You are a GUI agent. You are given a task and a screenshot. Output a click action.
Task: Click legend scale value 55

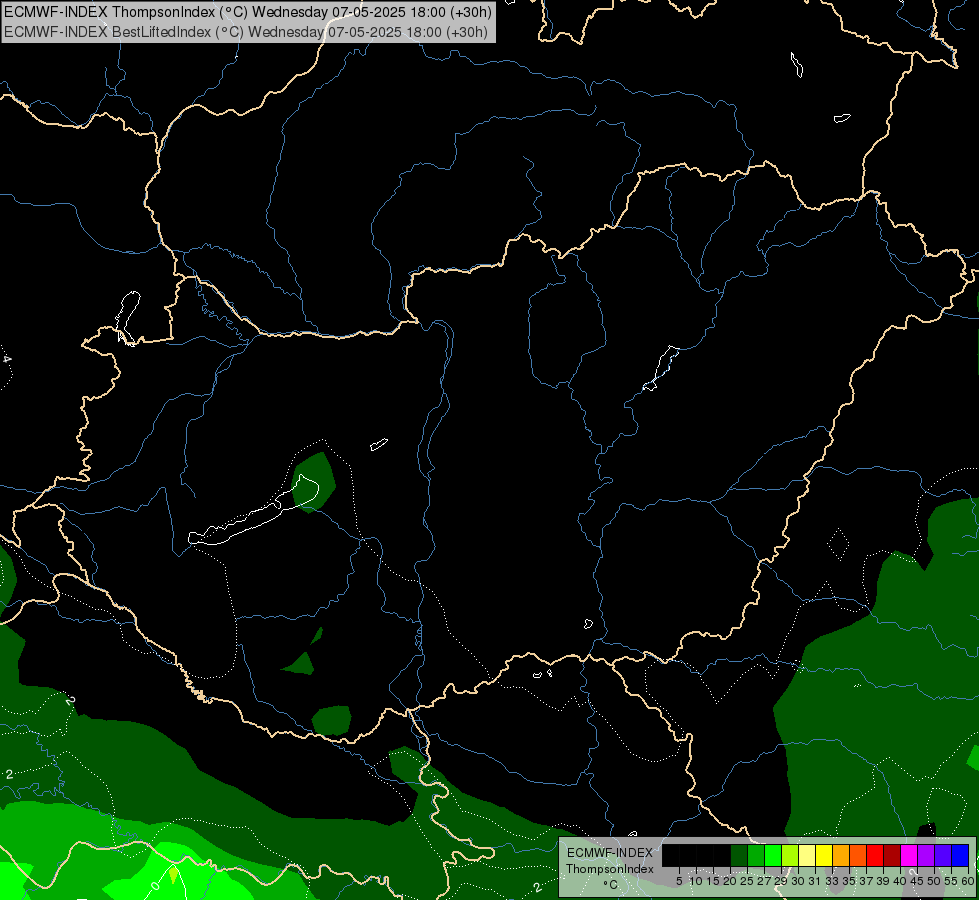point(951,881)
